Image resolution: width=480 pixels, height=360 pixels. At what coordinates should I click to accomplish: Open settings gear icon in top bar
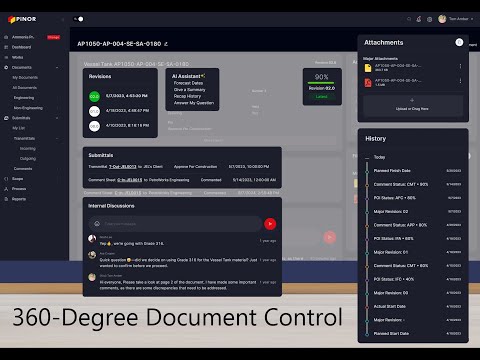(x=430, y=19)
